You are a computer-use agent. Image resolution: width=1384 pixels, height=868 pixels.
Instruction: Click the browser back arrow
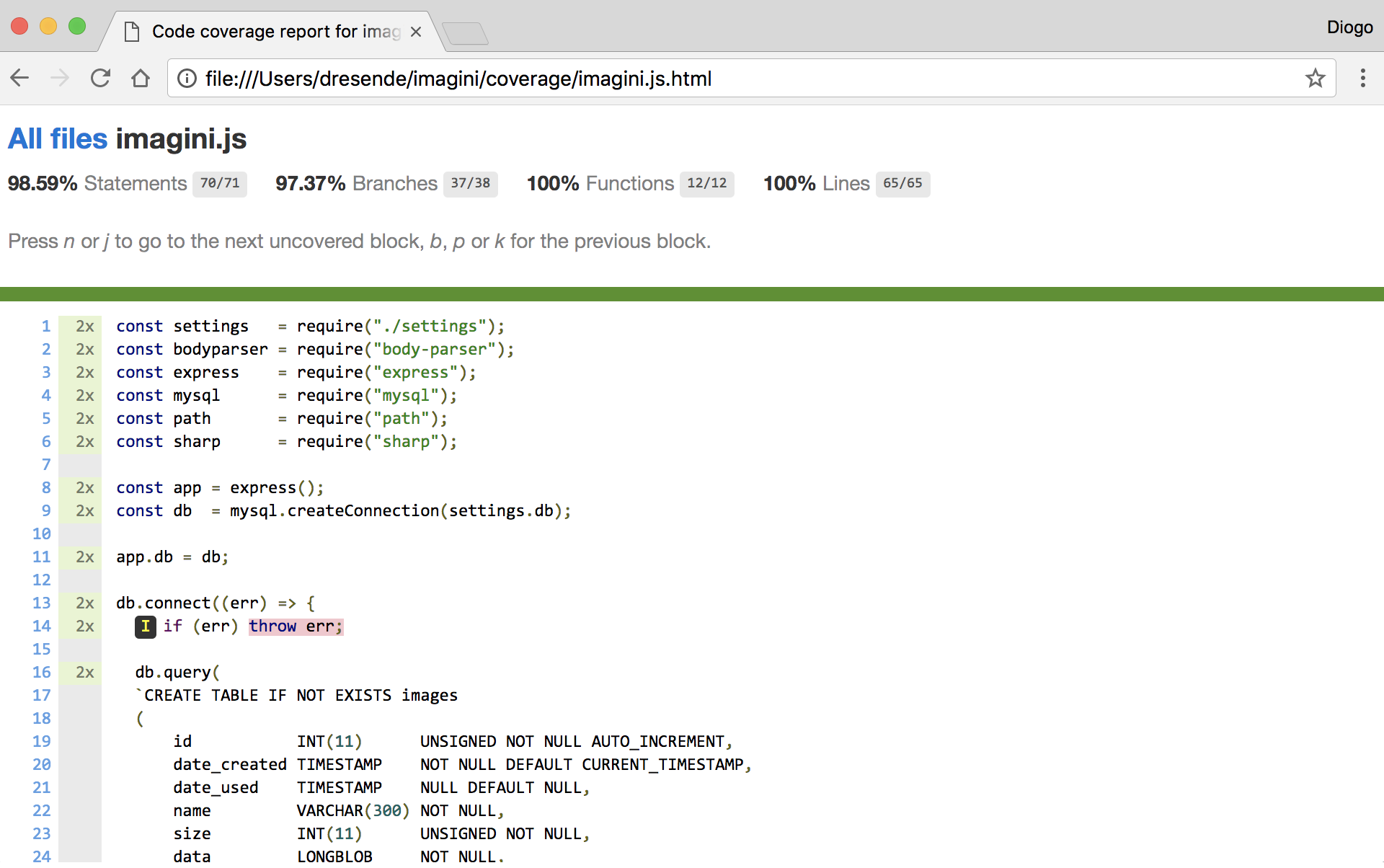coord(20,78)
